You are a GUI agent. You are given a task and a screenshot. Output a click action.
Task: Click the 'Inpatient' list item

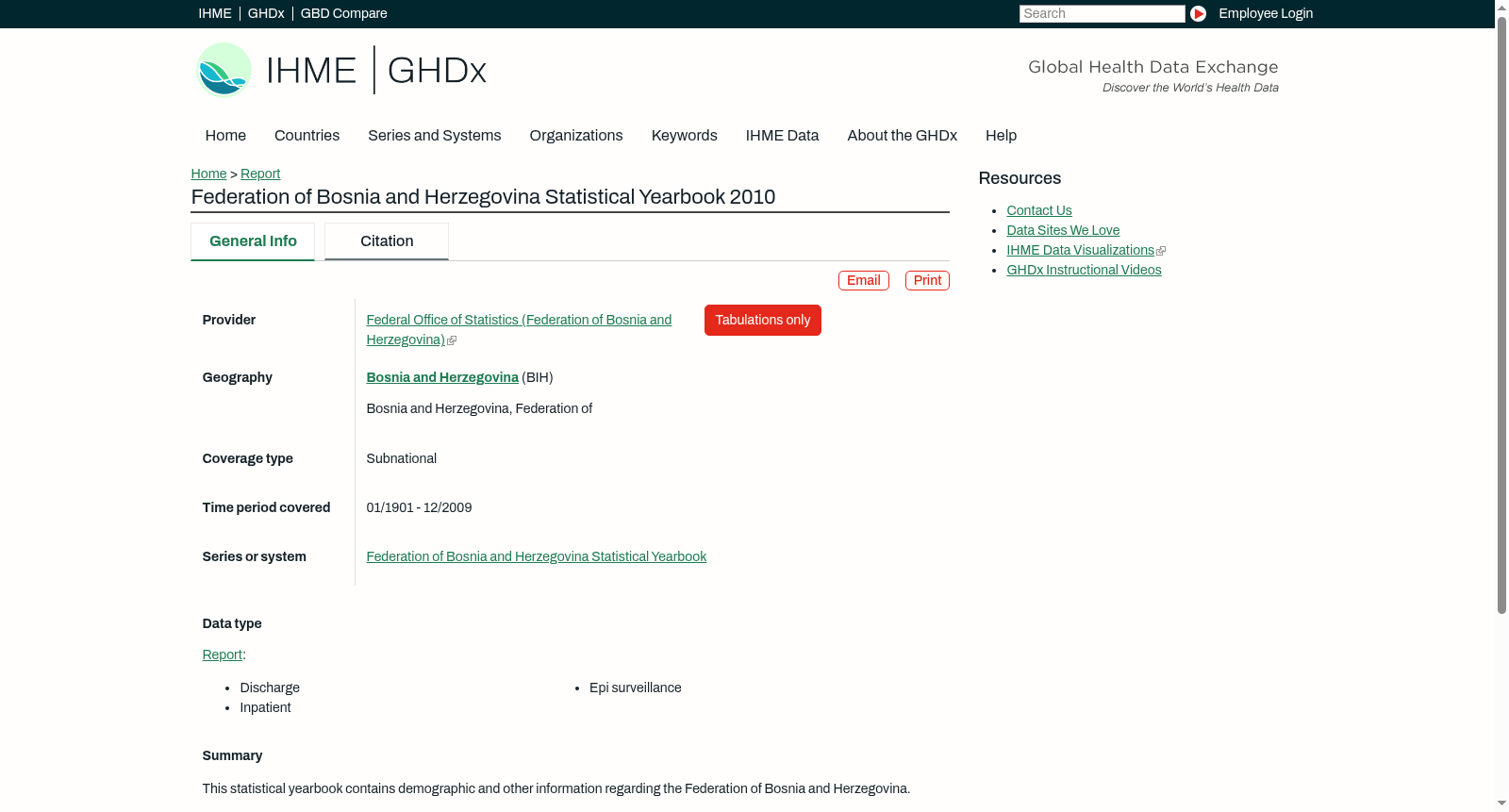tap(265, 708)
